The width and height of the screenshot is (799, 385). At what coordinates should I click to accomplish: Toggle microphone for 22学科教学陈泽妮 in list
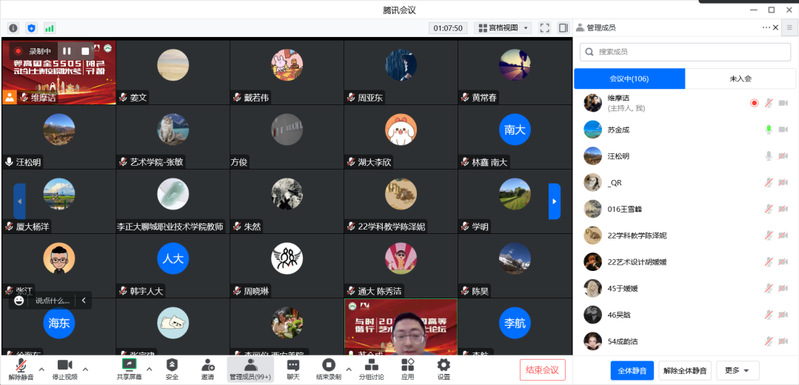click(768, 235)
